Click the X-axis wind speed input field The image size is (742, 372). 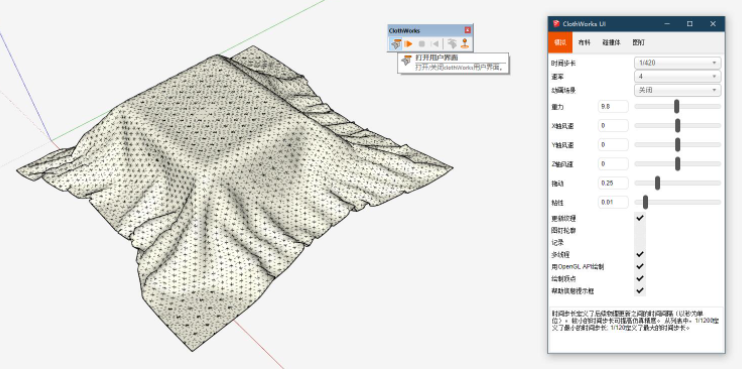(x=613, y=125)
